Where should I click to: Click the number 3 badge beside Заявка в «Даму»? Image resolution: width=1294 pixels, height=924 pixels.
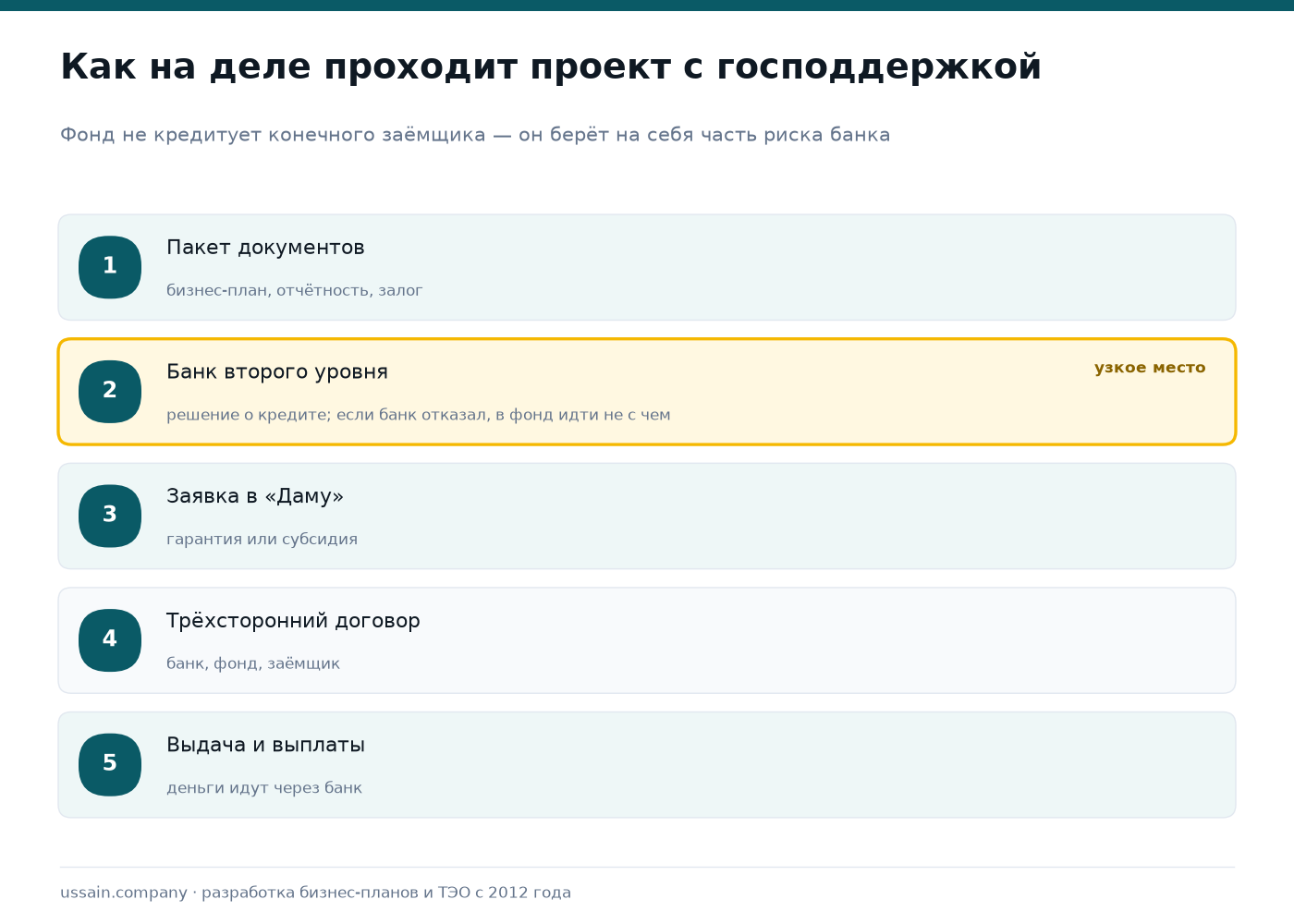pyautogui.click(x=110, y=516)
